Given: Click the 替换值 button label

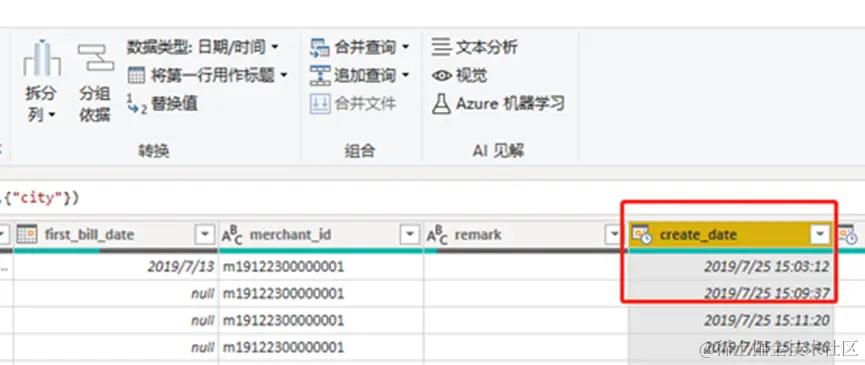Looking at the screenshot, I should 174,104.
